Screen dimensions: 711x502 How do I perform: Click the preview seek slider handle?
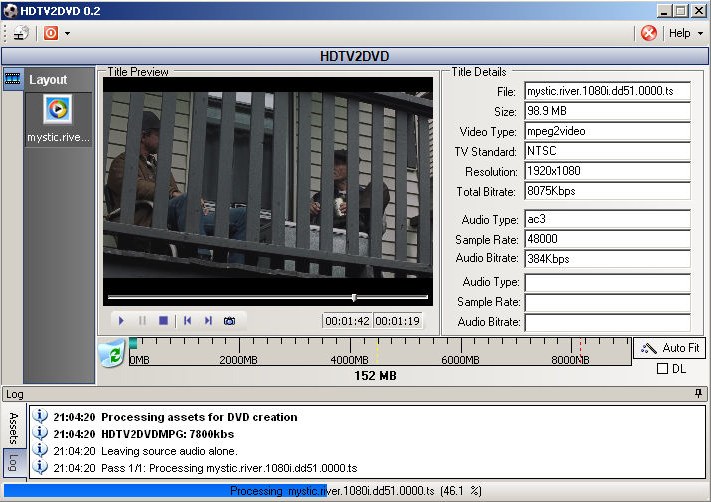pyautogui.click(x=354, y=297)
